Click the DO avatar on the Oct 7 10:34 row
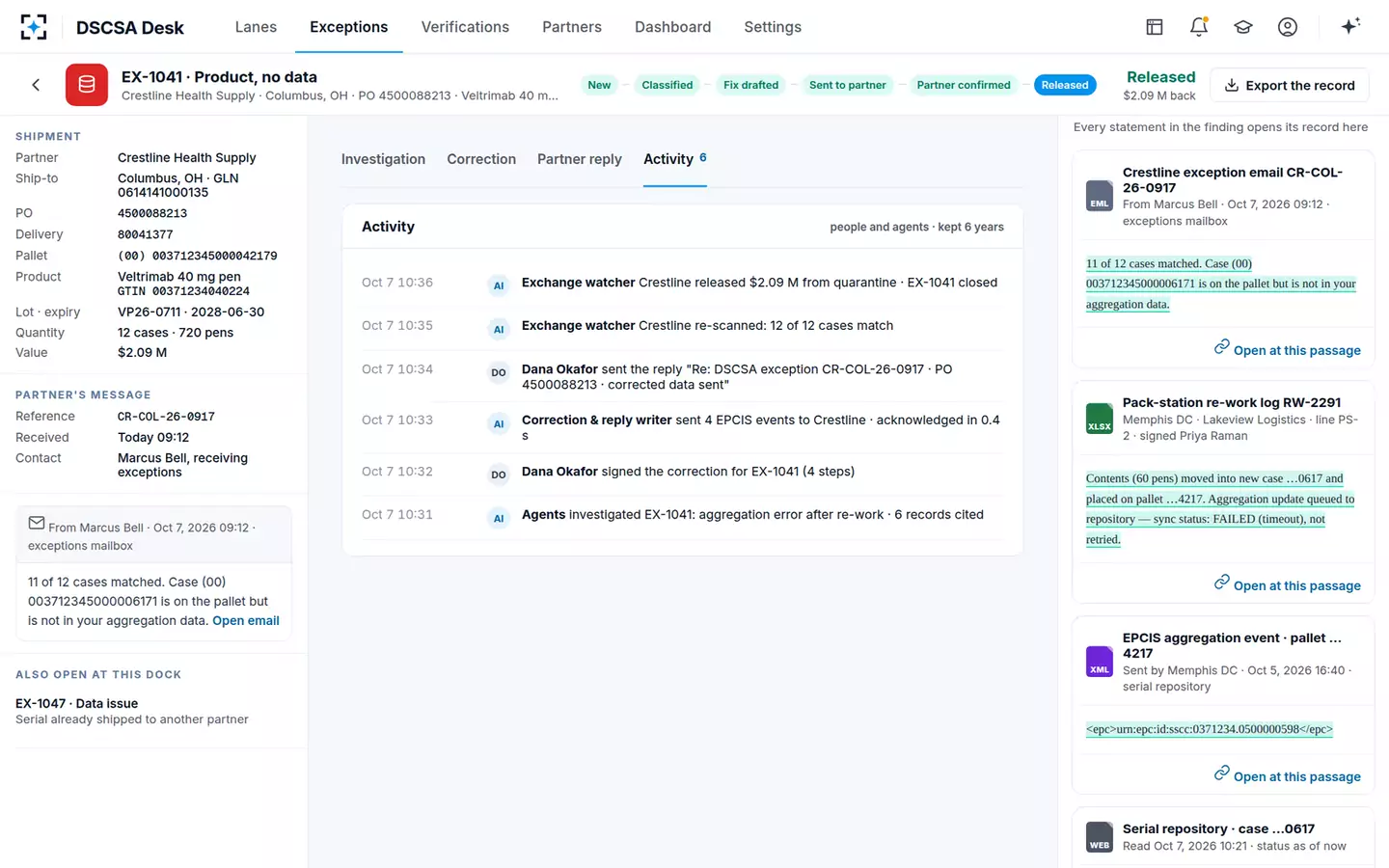The height and width of the screenshot is (868, 1389). pos(499,372)
